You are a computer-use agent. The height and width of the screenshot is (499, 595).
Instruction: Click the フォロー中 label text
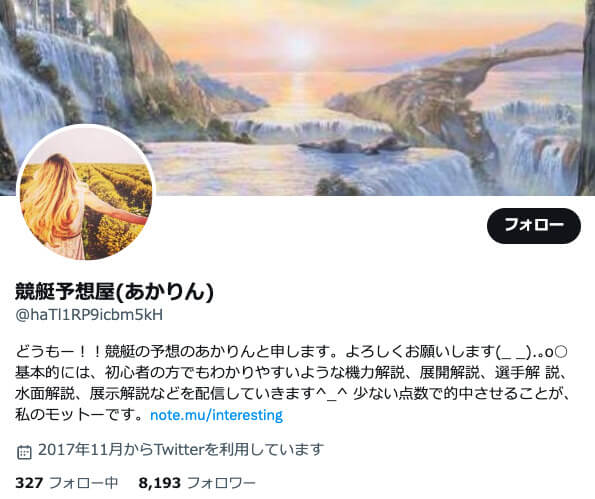point(84,483)
